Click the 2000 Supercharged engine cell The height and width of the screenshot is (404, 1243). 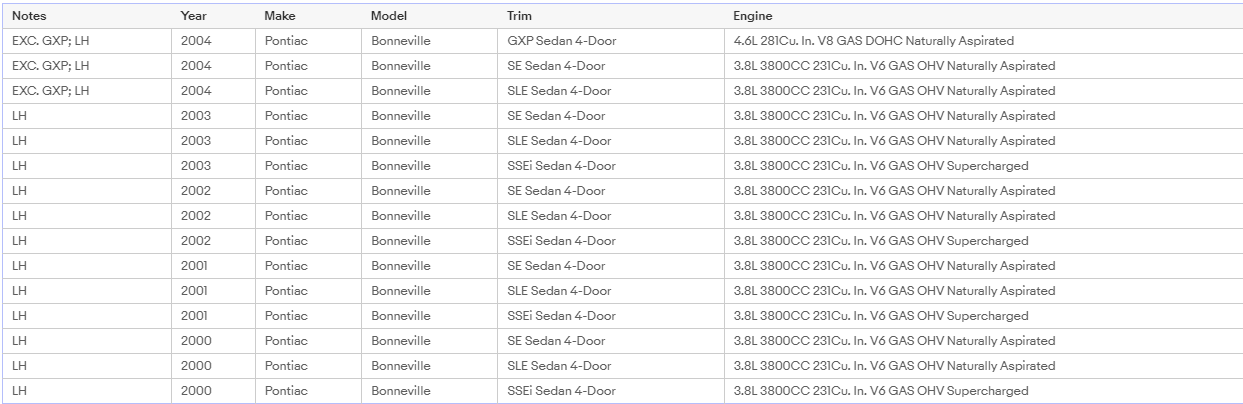[x=880, y=391]
